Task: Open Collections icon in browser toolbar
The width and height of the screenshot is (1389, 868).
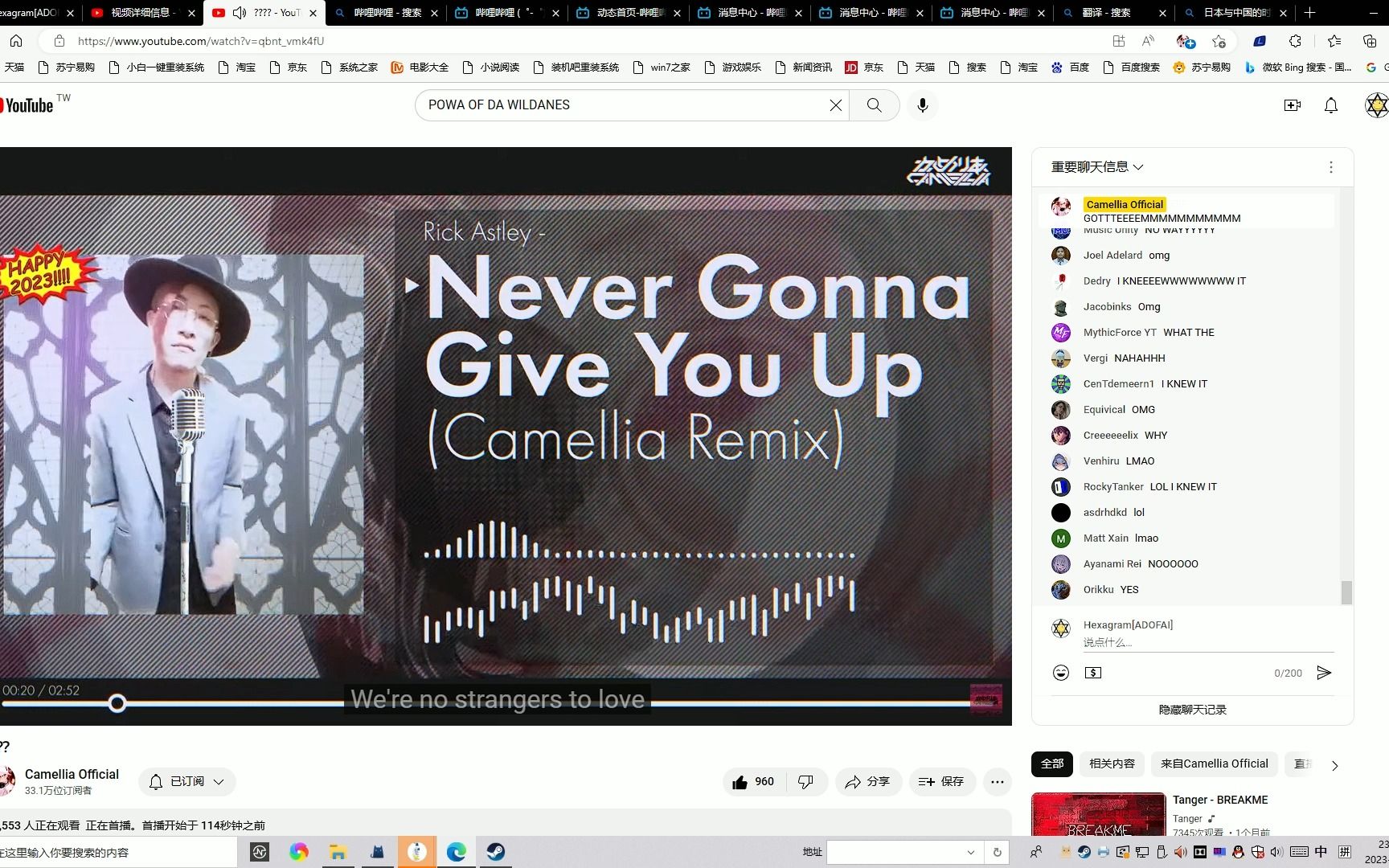Action: pos(1371,41)
